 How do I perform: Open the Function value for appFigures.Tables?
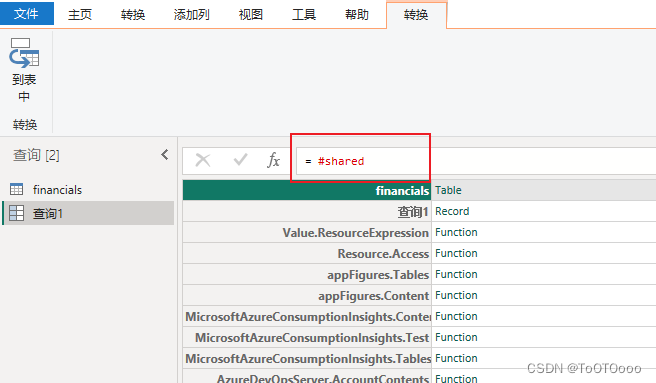point(456,274)
